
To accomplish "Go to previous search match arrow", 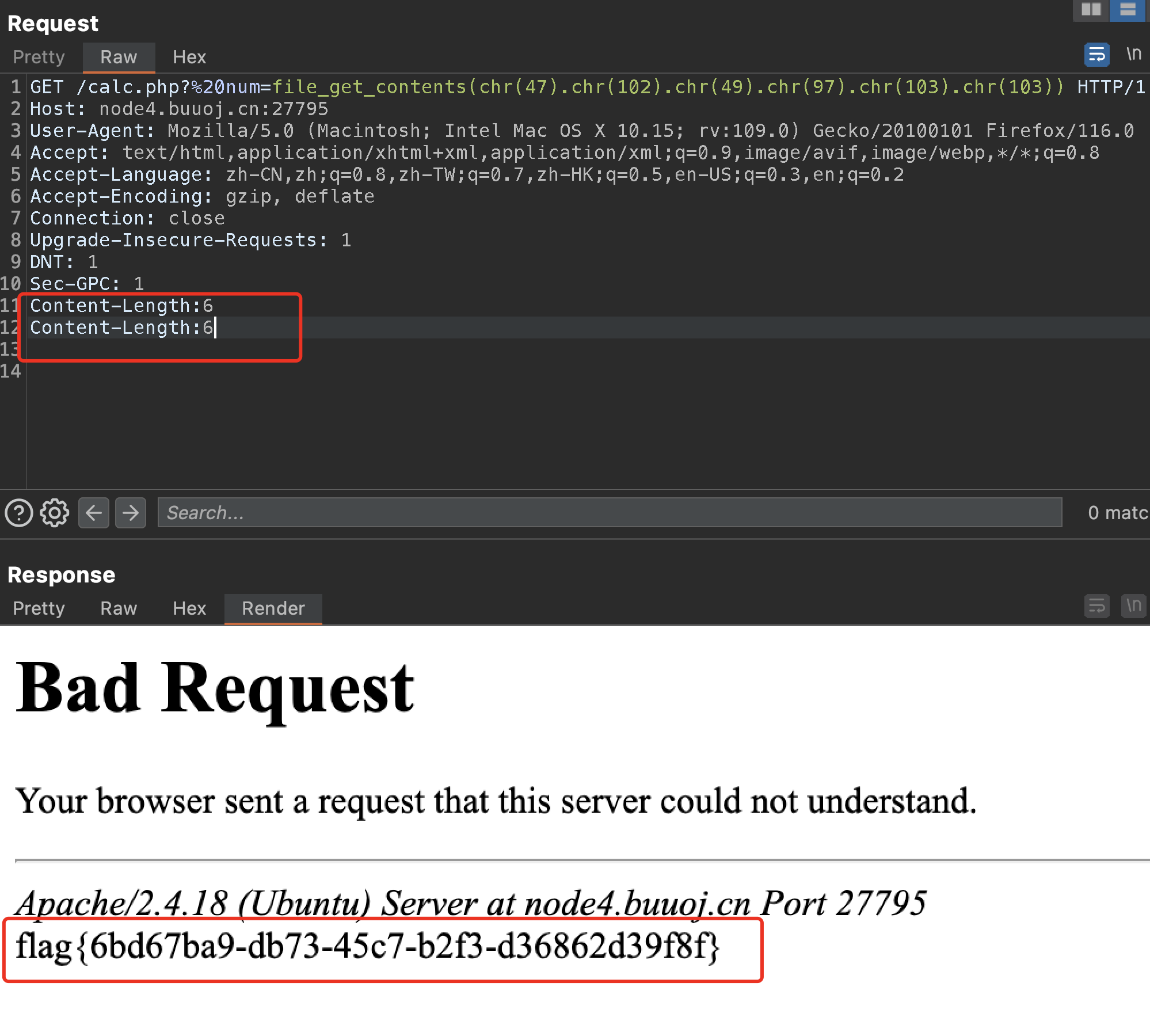I will tap(94, 513).
